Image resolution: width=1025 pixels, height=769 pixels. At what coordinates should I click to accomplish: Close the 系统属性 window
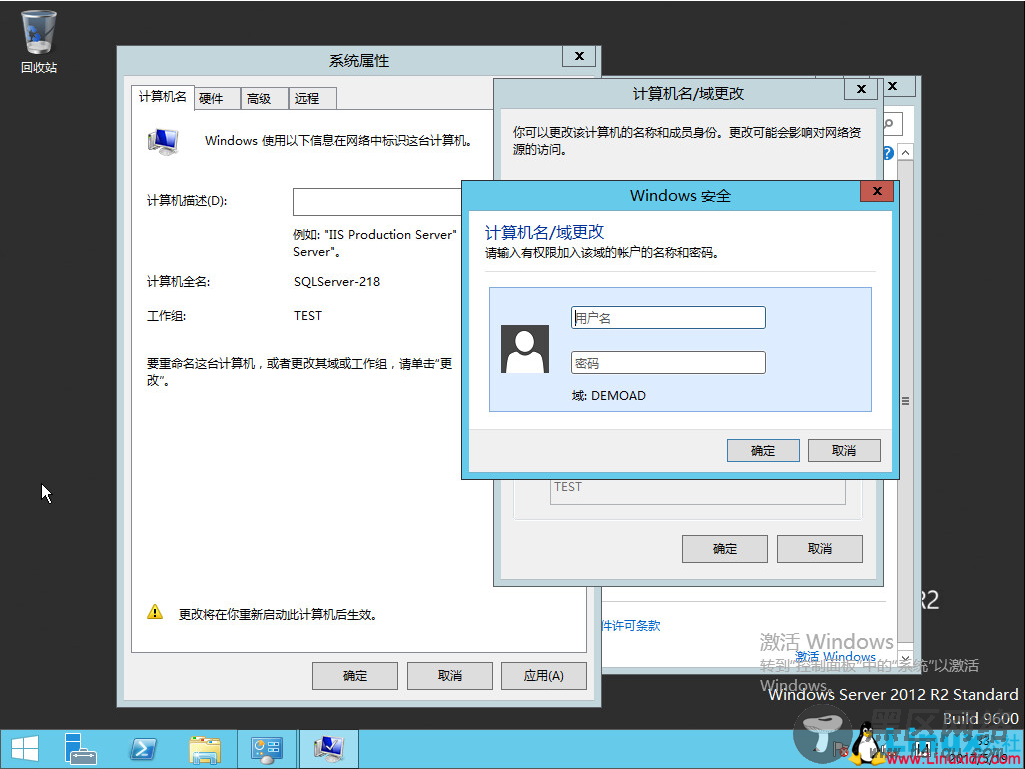pyautogui.click(x=579, y=56)
